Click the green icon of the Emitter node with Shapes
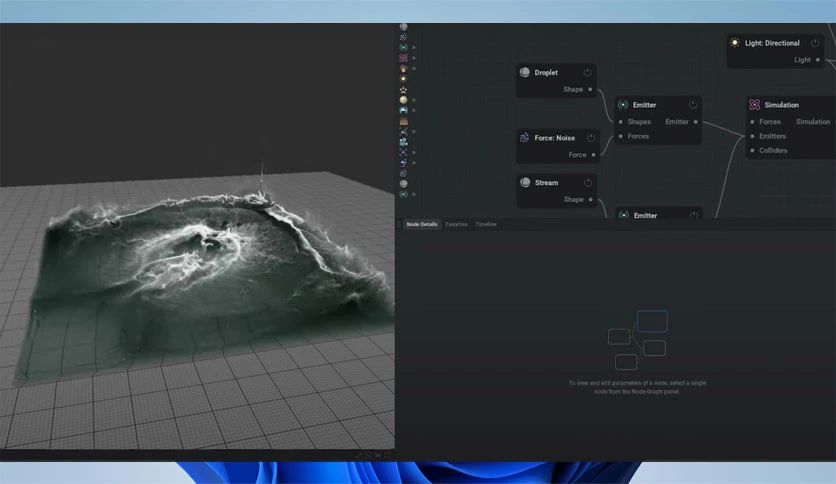 [x=623, y=105]
